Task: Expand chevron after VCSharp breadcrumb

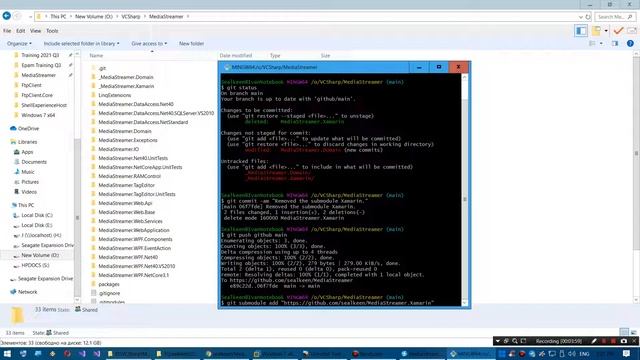Action: click(144, 17)
